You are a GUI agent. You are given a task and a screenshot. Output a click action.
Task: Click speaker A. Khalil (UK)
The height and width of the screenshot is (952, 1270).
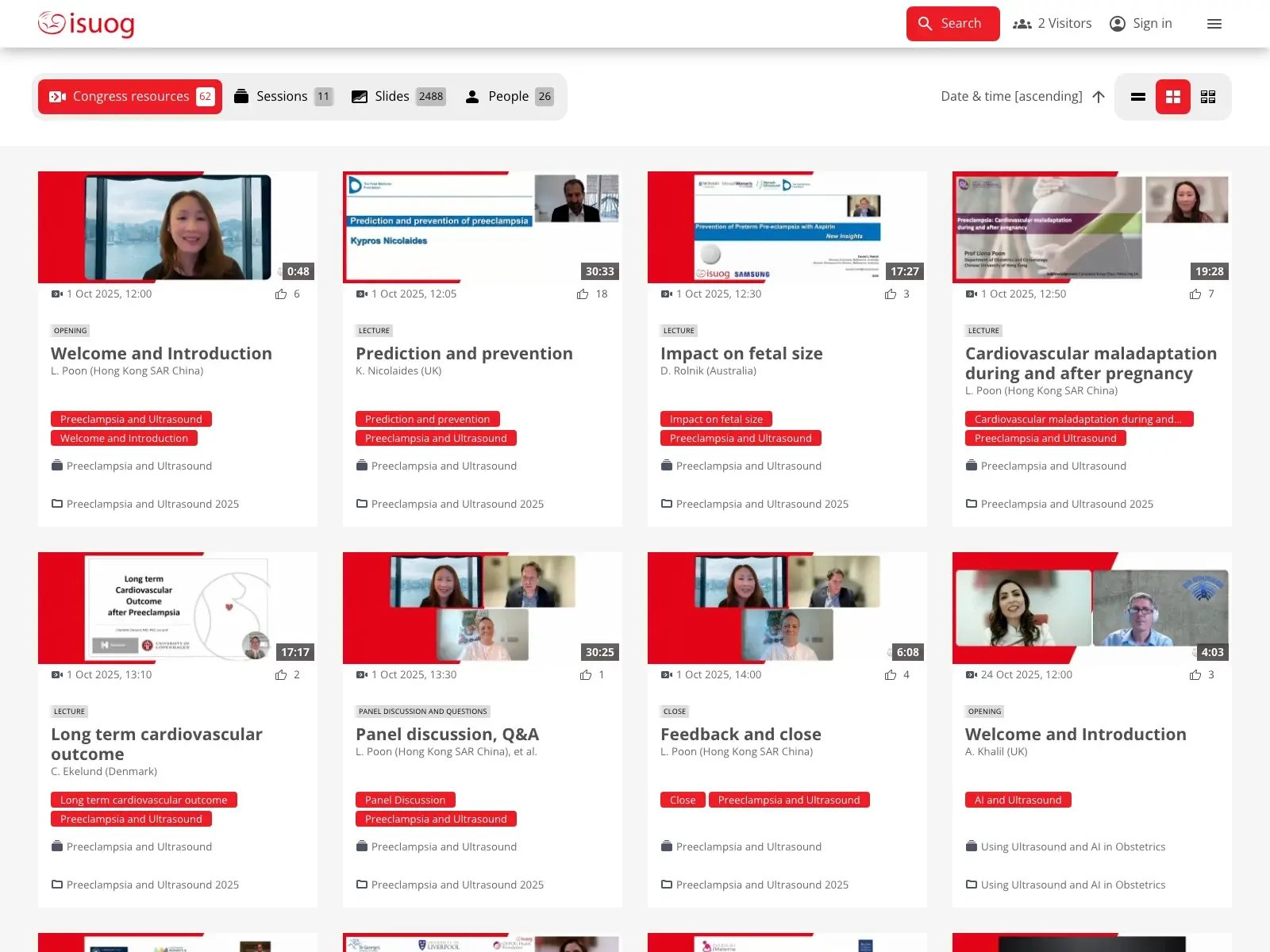(996, 752)
